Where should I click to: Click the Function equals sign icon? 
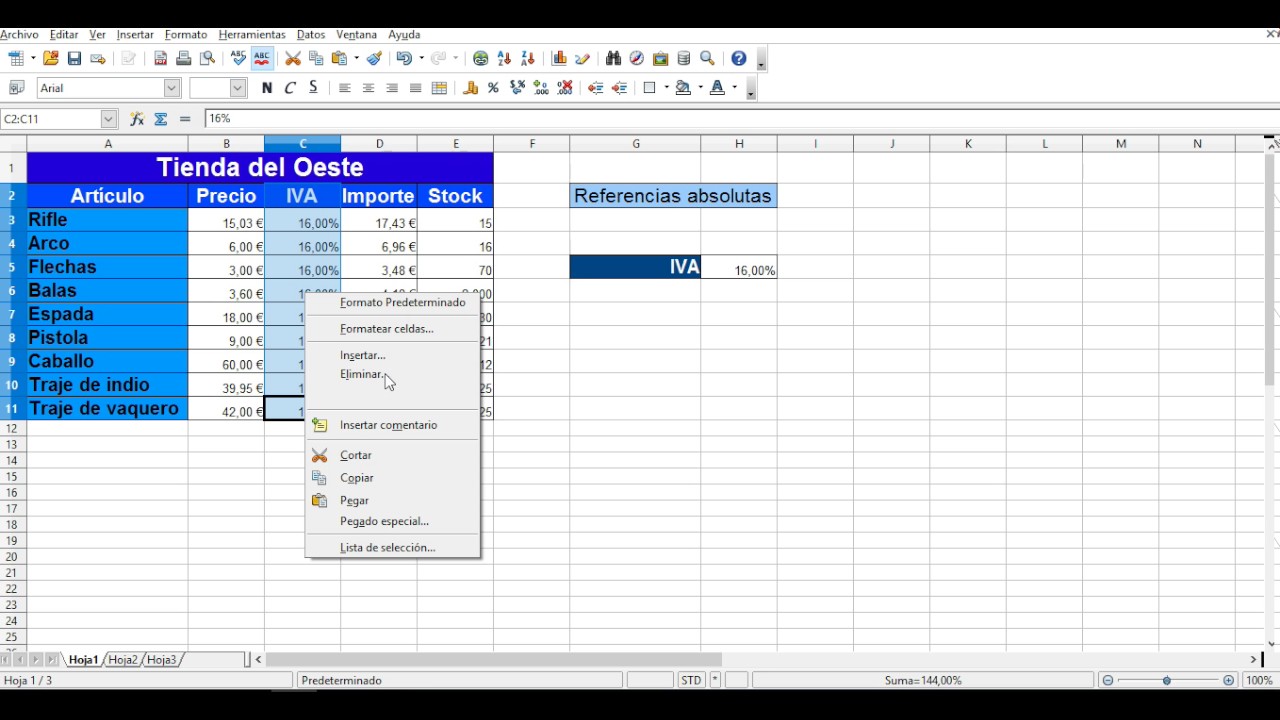pyautogui.click(x=185, y=119)
